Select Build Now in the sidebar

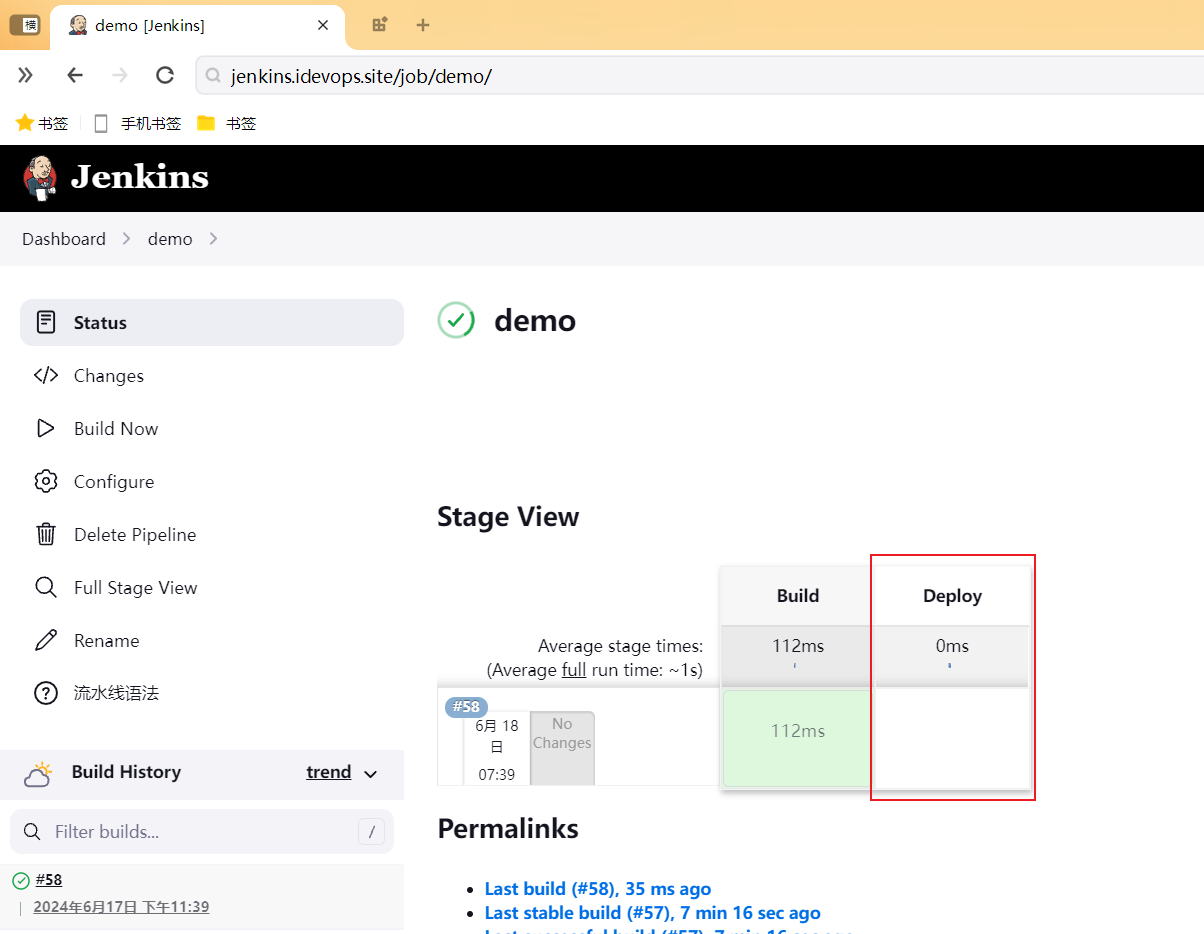(212, 429)
